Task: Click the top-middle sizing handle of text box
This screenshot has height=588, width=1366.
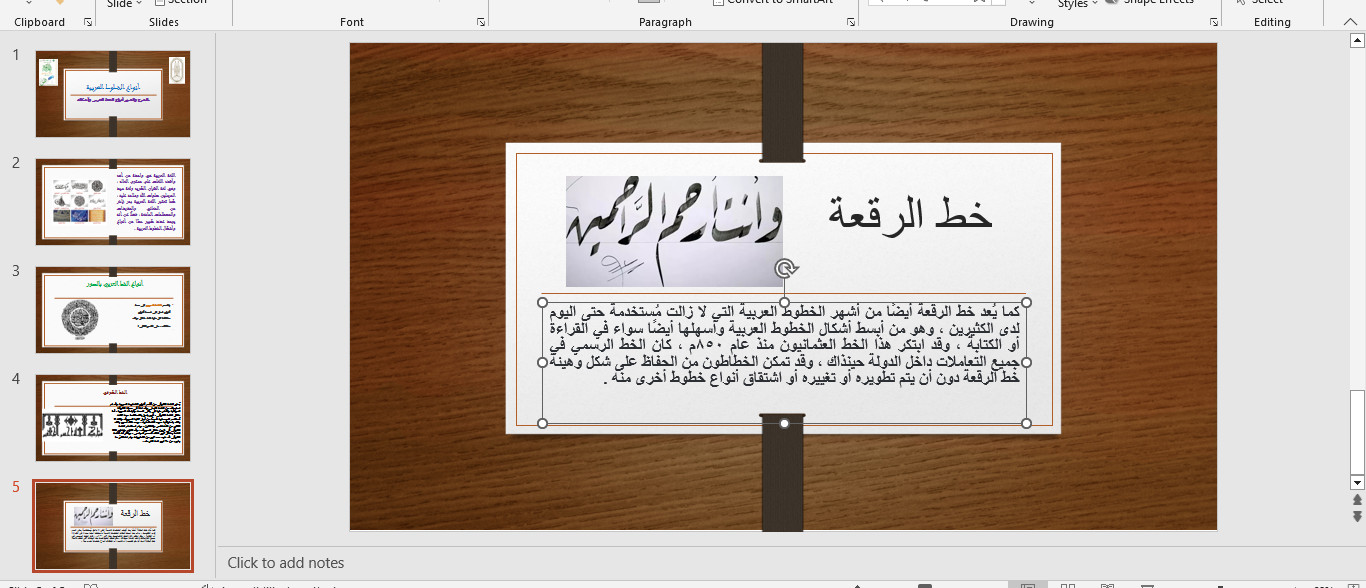Action: (784, 302)
